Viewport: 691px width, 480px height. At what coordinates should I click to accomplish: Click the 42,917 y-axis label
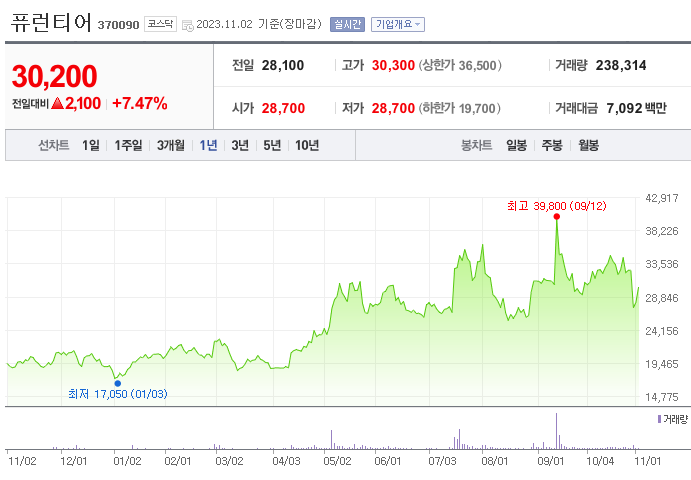coord(662,198)
